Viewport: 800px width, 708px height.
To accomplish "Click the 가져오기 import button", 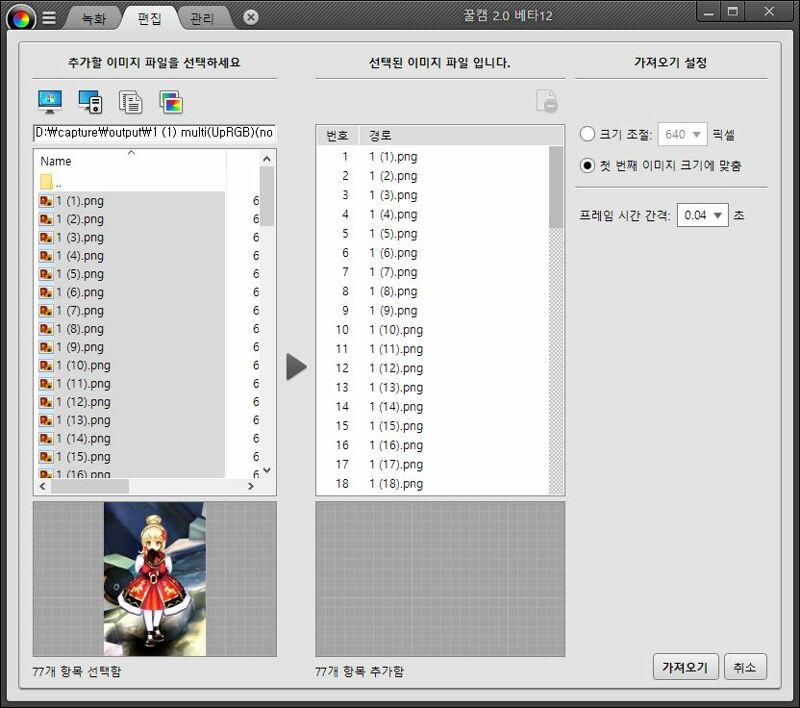I will 685,667.
